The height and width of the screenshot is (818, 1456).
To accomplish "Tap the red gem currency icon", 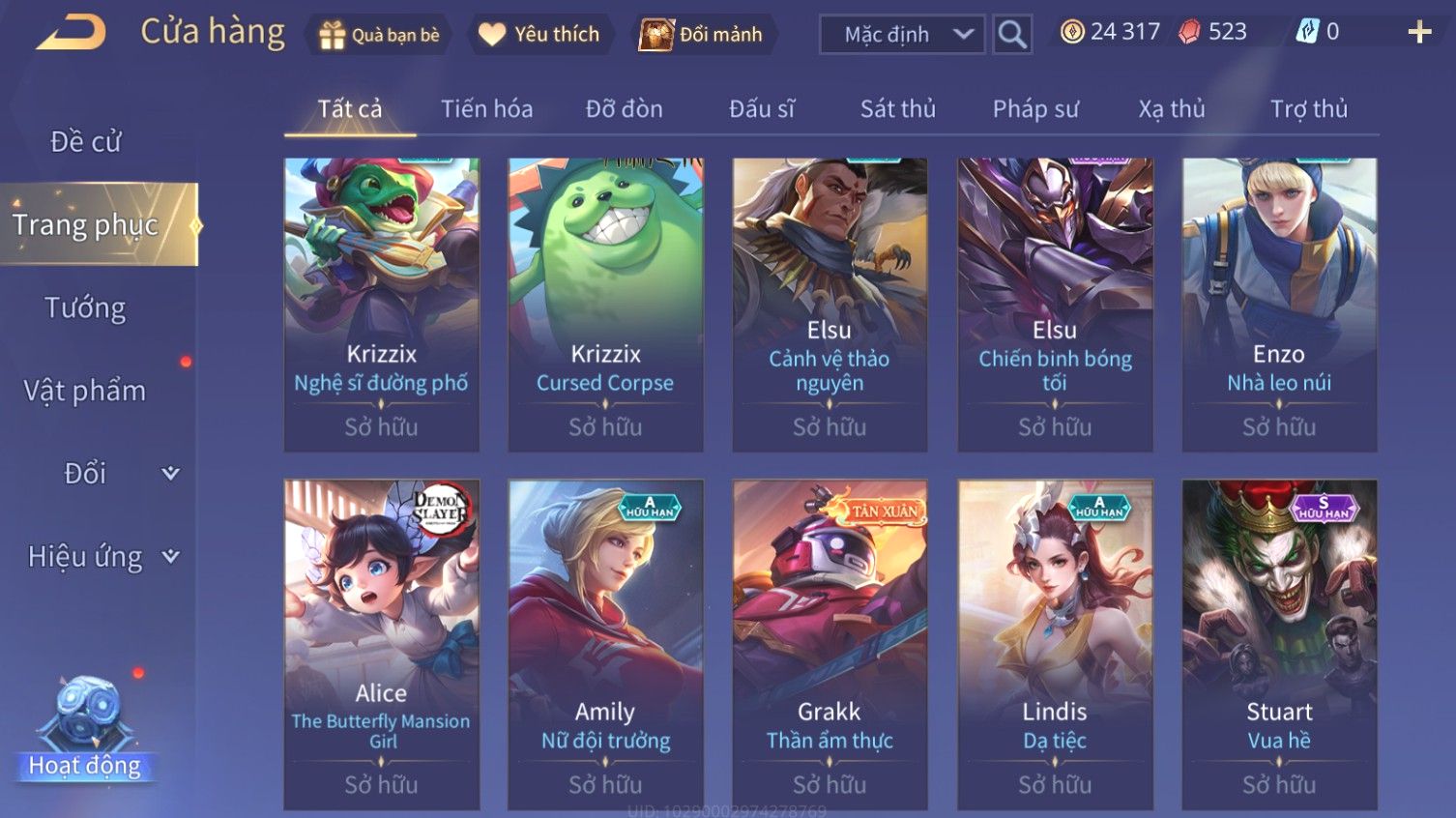I will [1189, 32].
